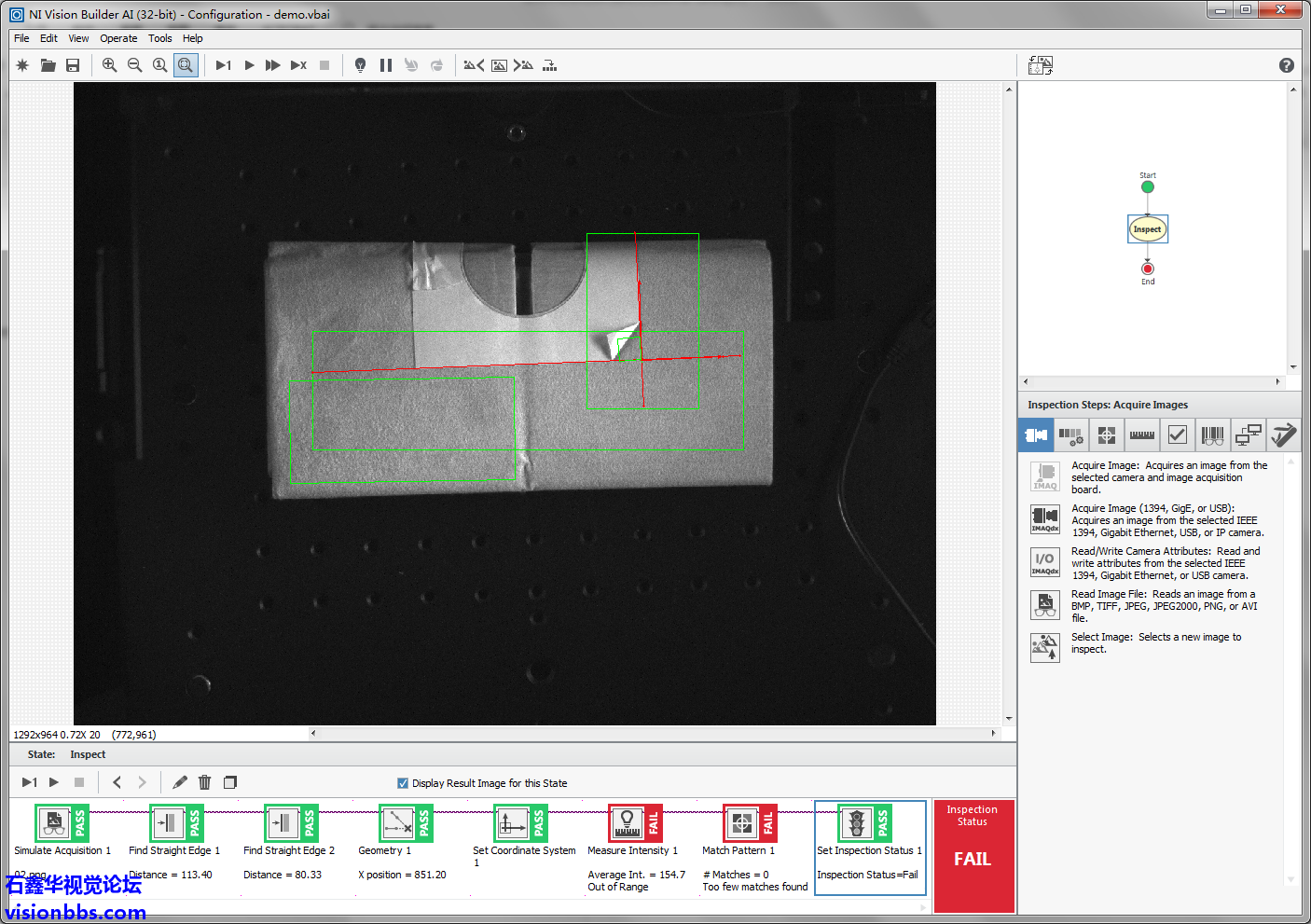Click the New Inspection starburst icon
This screenshot has height=924, width=1311.
[22, 65]
